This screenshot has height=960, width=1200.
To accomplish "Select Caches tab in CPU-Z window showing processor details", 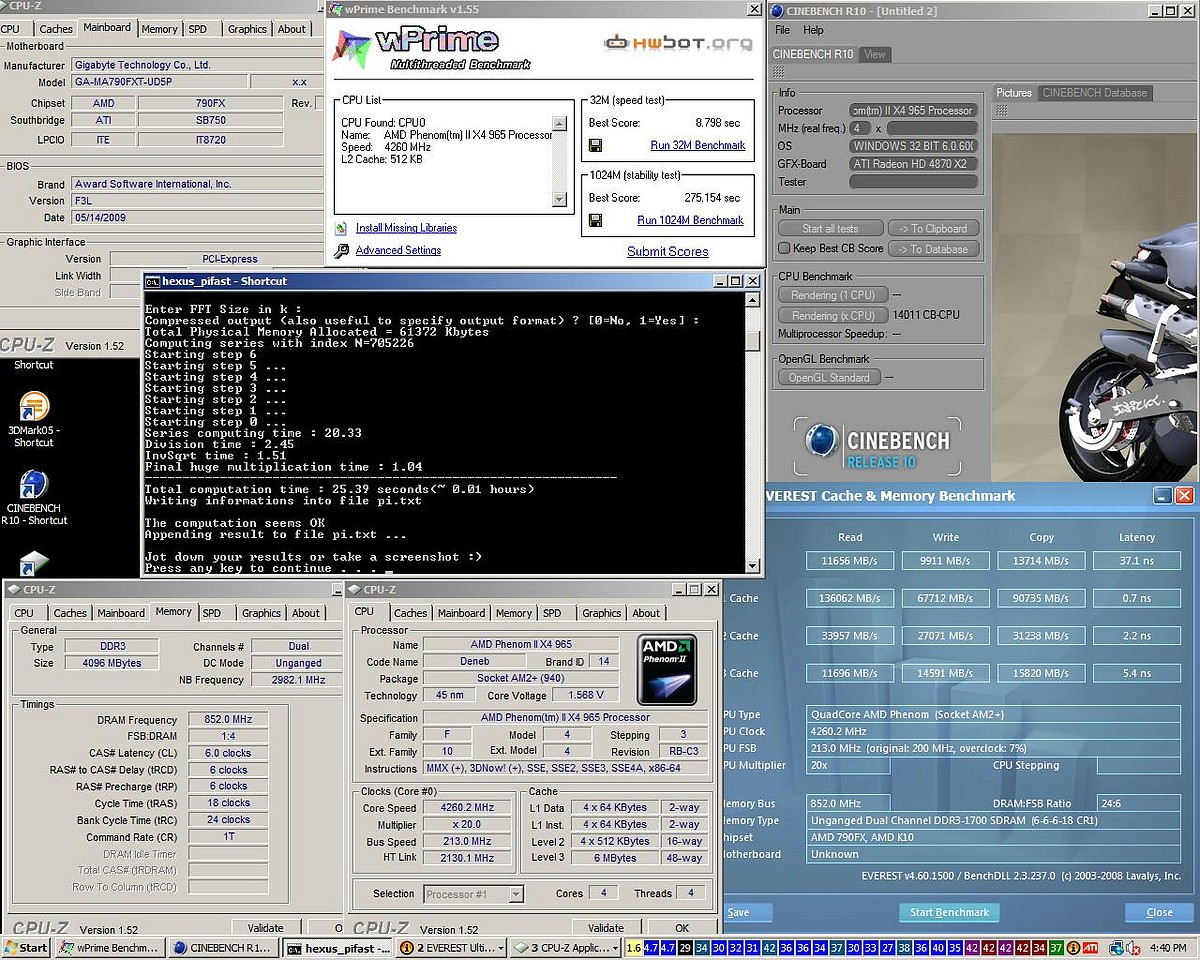I will [x=410, y=613].
